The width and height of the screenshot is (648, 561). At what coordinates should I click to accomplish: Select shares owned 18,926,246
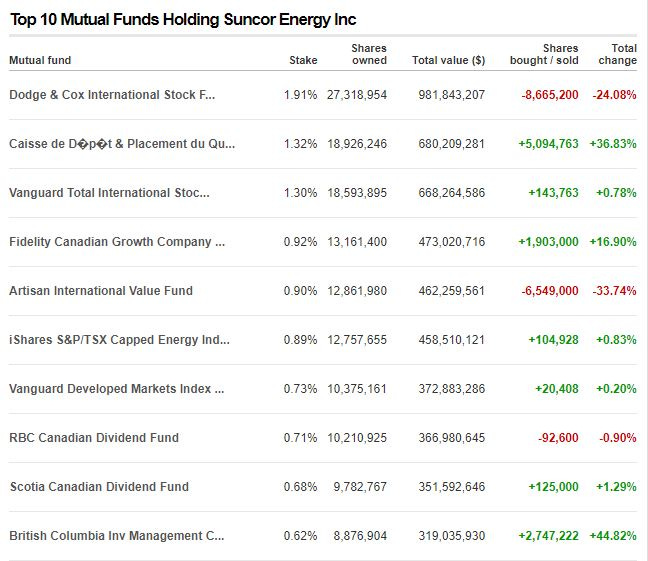(x=357, y=144)
